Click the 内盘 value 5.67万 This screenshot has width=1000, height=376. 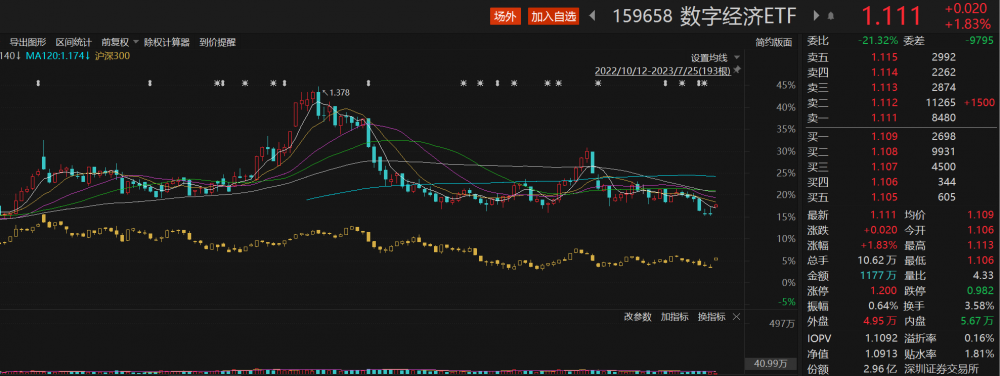point(976,322)
